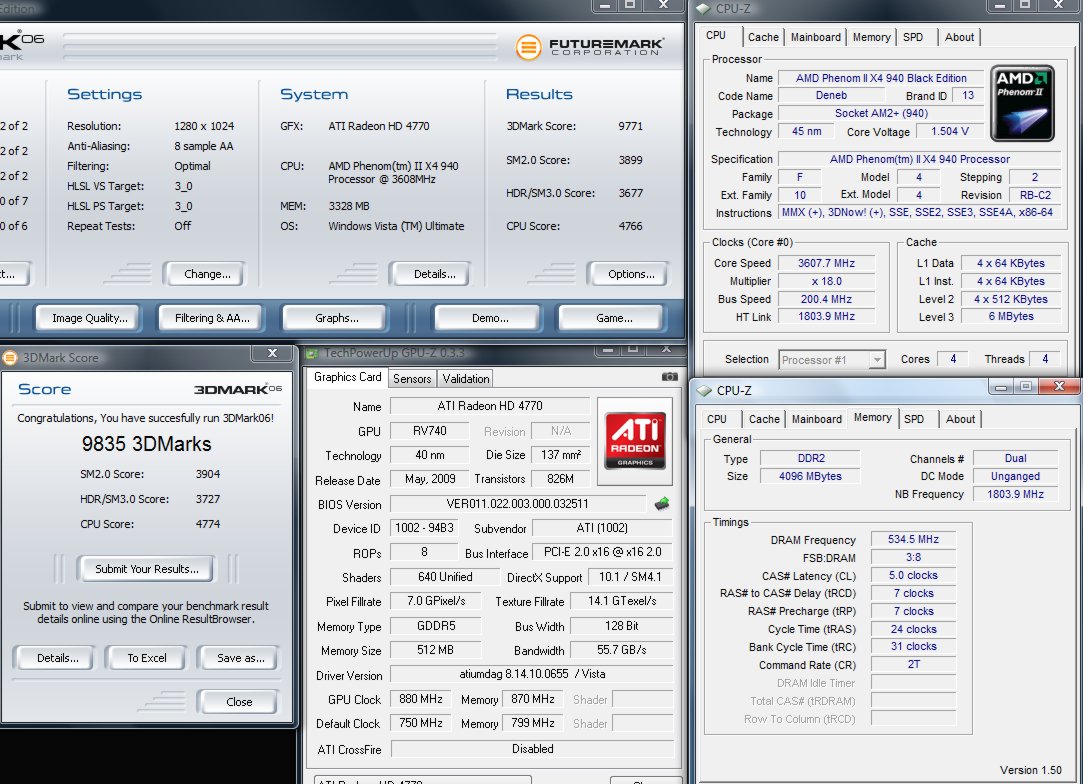Image resolution: width=1083 pixels, height=784 pixels.
Task: Open Graphs... in 3DMark06
Action: [336, 318]
